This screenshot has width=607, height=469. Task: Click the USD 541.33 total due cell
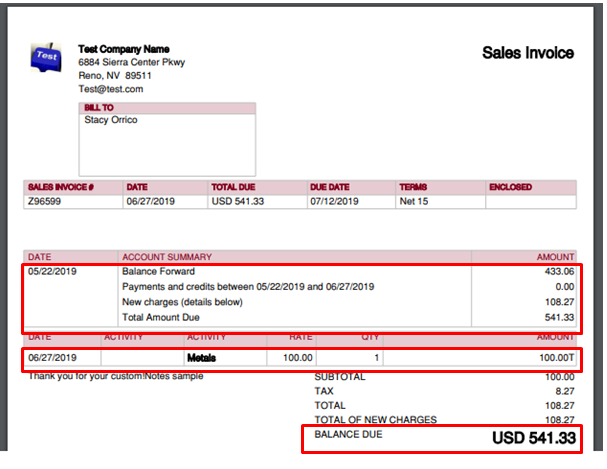[x=241, y=201]
